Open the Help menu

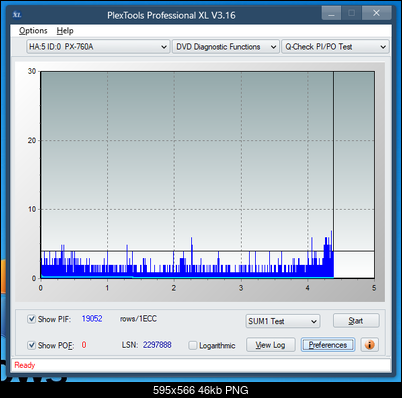[65, 31]
